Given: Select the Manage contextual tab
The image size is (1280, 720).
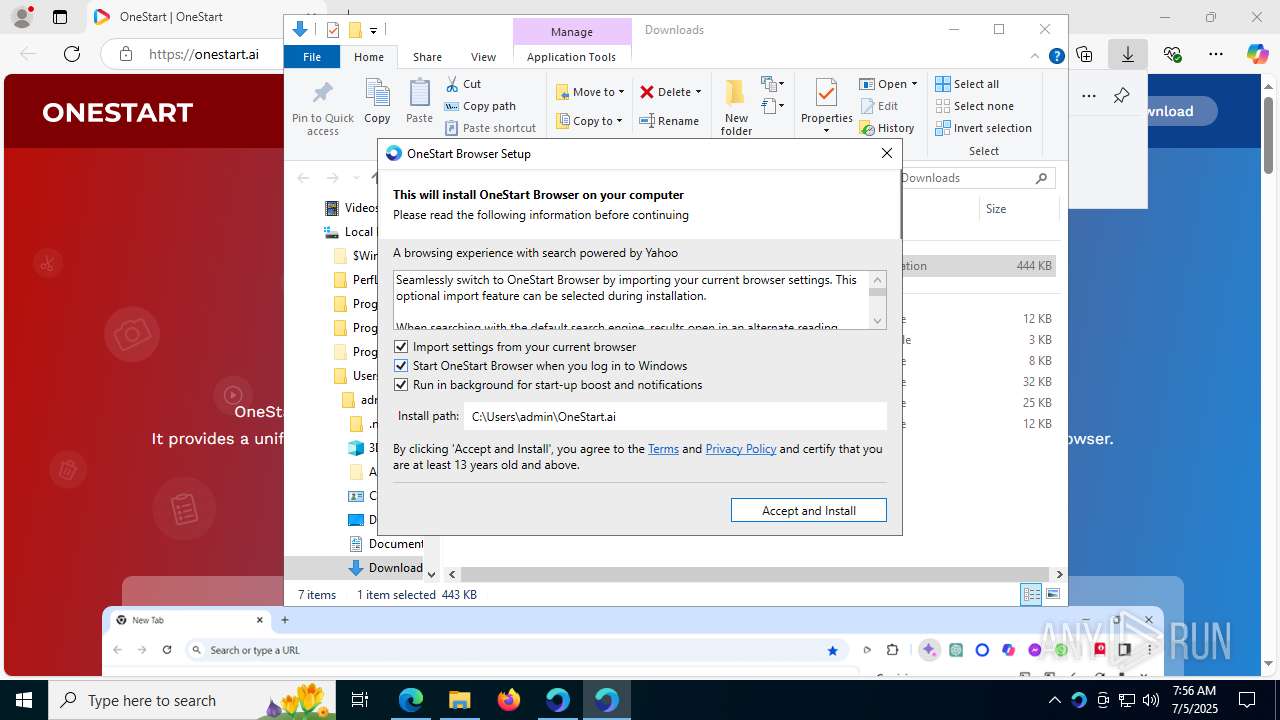Looking at the screenshot, I should [x=572, y=32].
